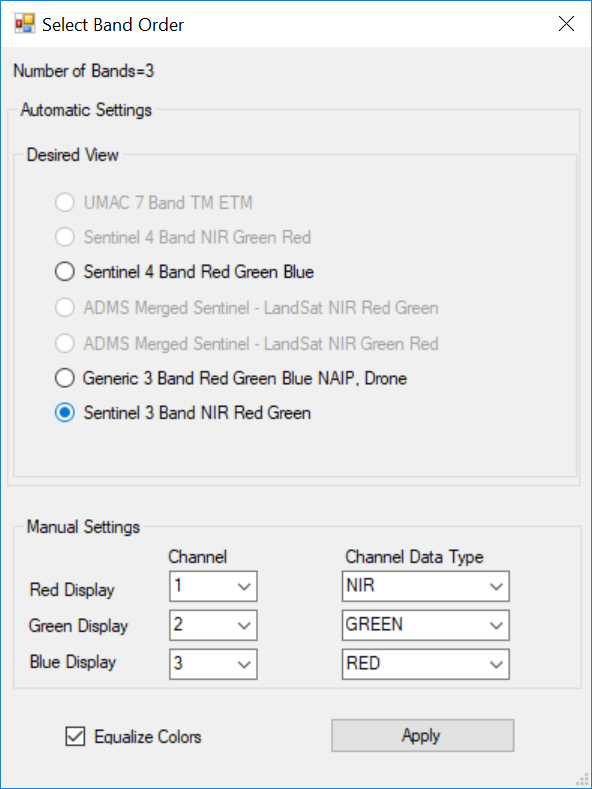592x789 pixels.
Task: Click the Select Band Order window icon
Action: 24,24
